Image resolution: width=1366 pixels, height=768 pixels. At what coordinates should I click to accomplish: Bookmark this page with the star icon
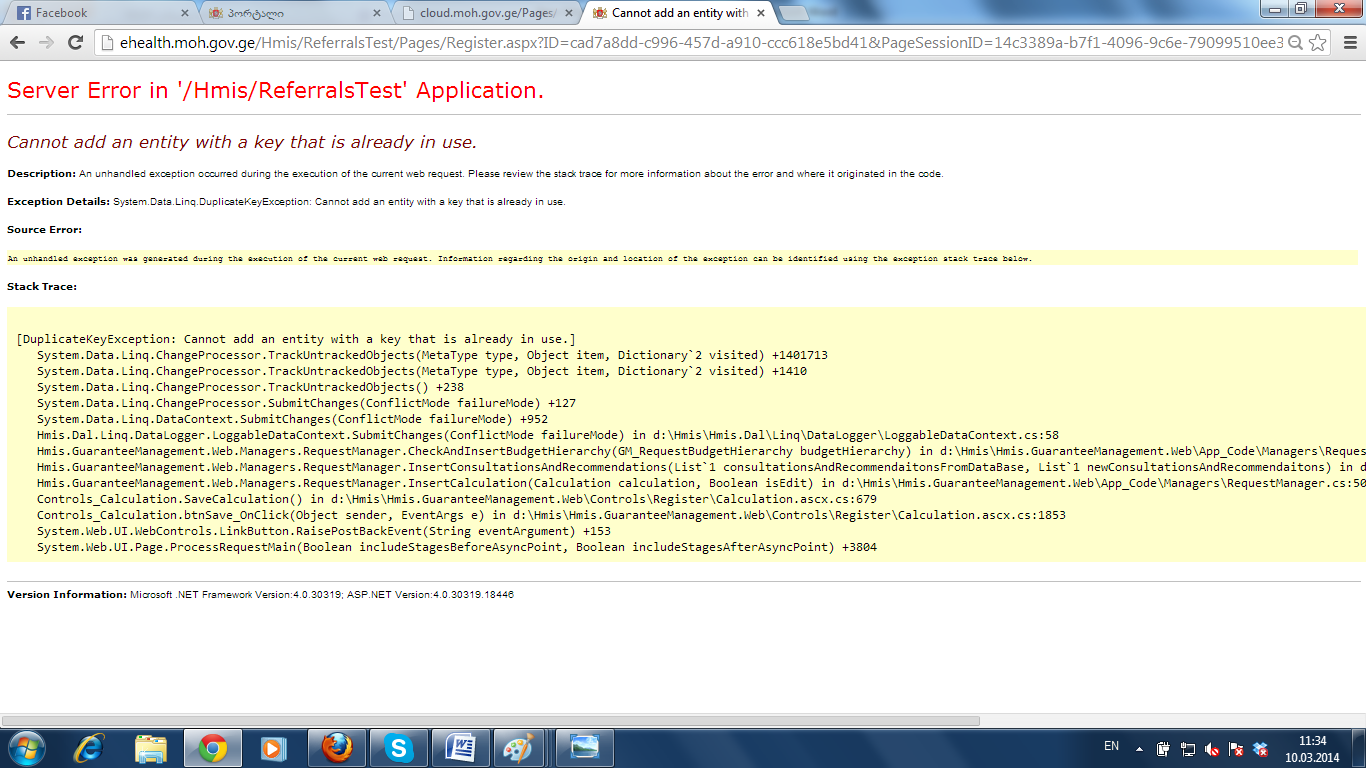[x=1318, y=43]
